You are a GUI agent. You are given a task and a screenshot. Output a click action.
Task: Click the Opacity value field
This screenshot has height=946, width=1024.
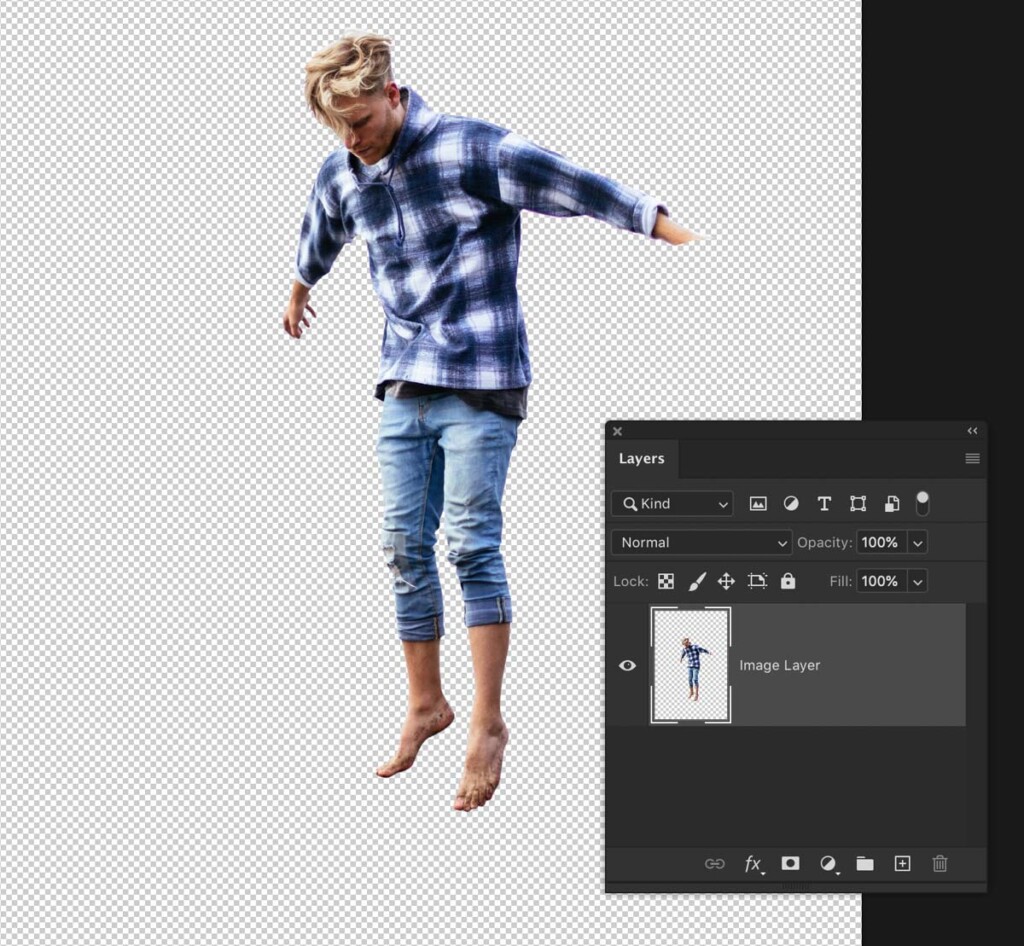pyautogui.click(x=882, y=543)
